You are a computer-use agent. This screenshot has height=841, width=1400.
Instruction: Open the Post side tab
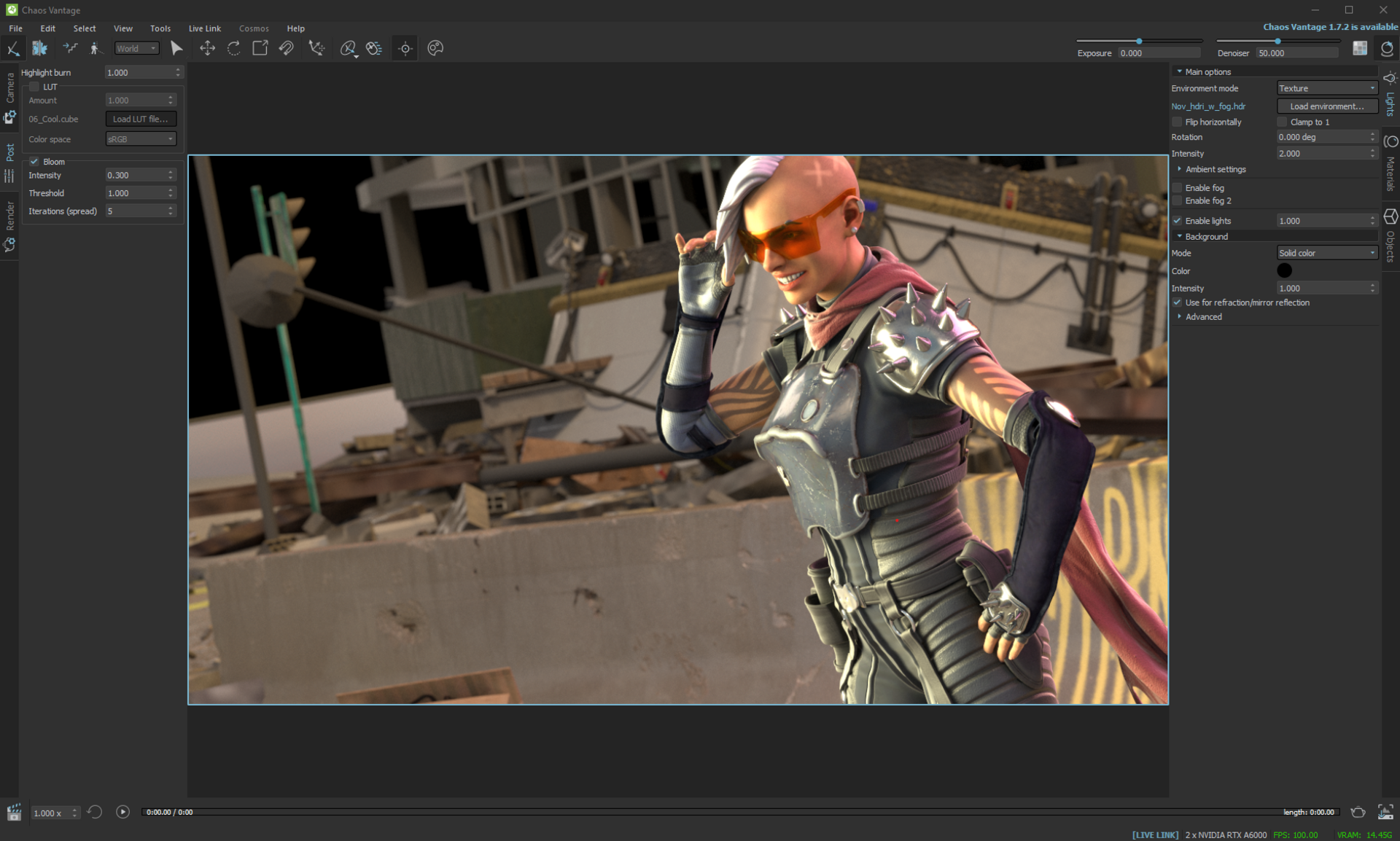click(9, 163)
